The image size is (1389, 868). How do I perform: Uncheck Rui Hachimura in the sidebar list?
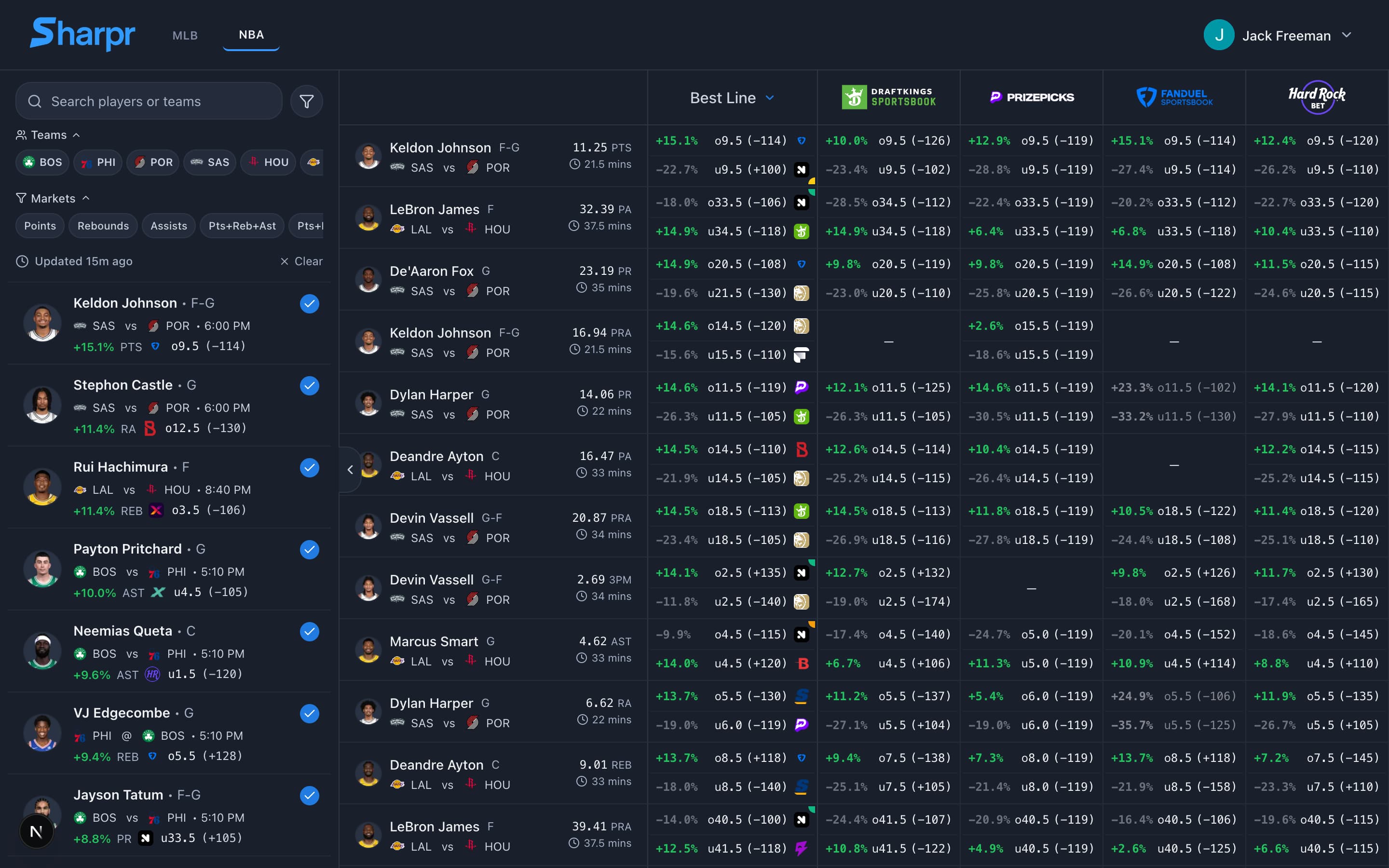coord(309,468)
